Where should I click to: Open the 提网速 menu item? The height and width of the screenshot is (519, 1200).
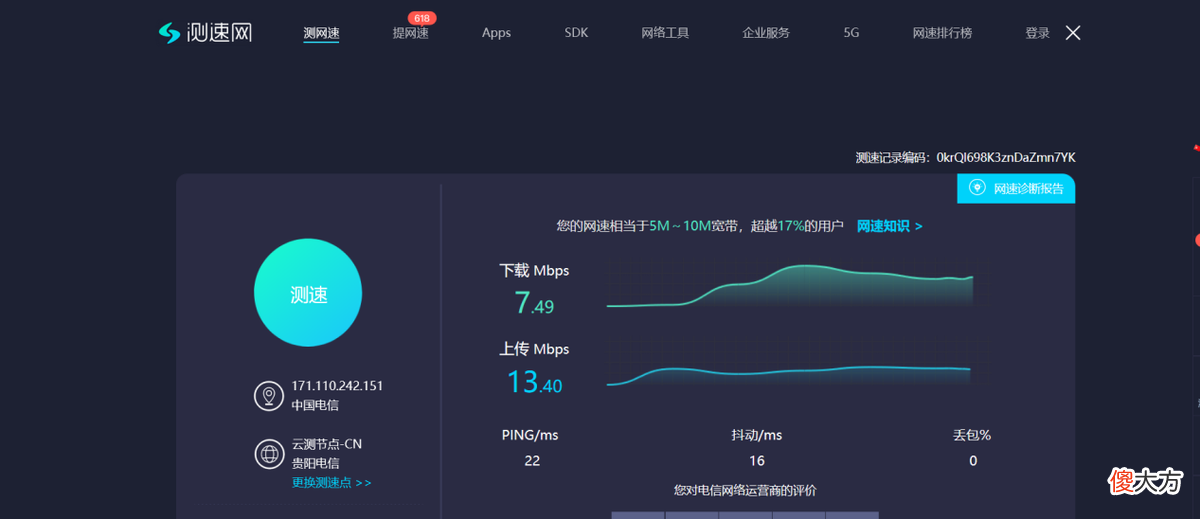(410, 33)
